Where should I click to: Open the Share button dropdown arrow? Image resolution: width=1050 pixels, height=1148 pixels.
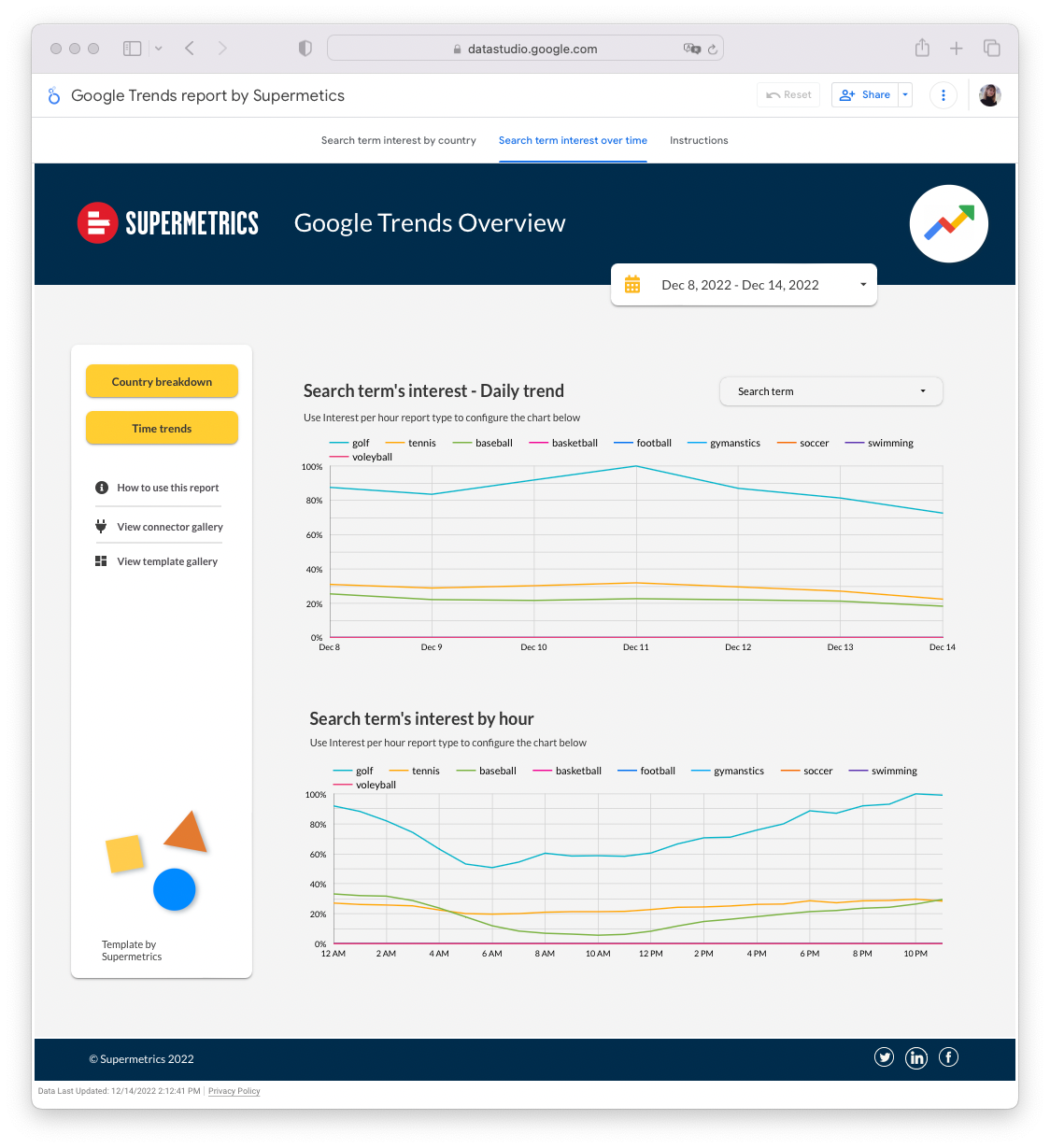(905, 95)
